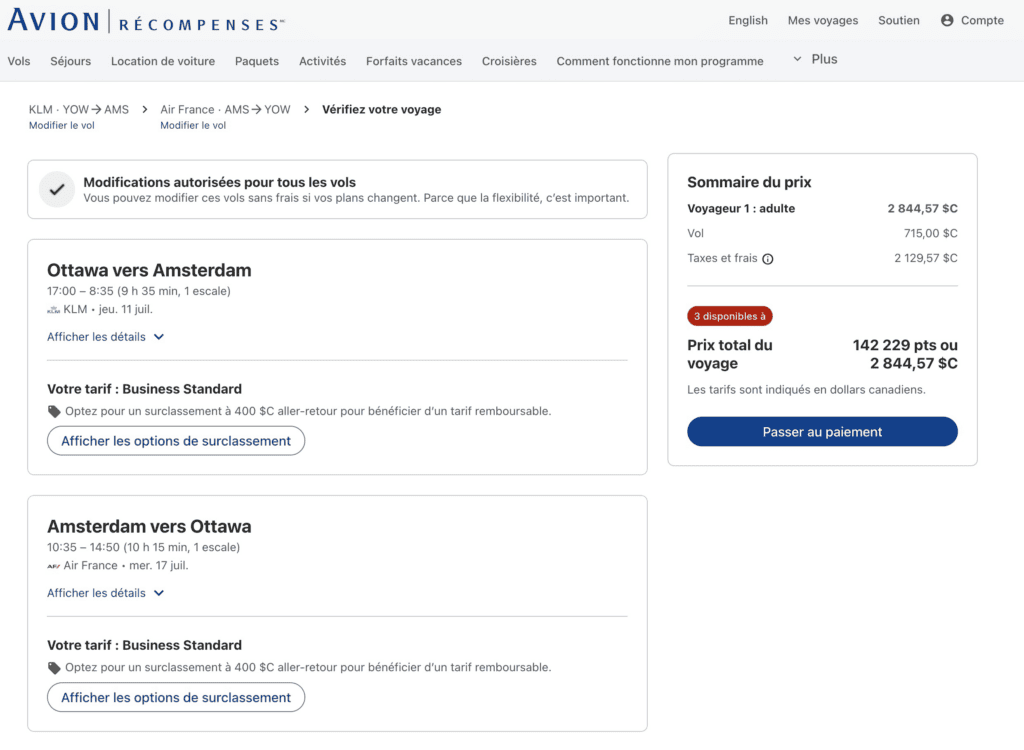
Task: Switch language to English
Action: pos(748,20)
